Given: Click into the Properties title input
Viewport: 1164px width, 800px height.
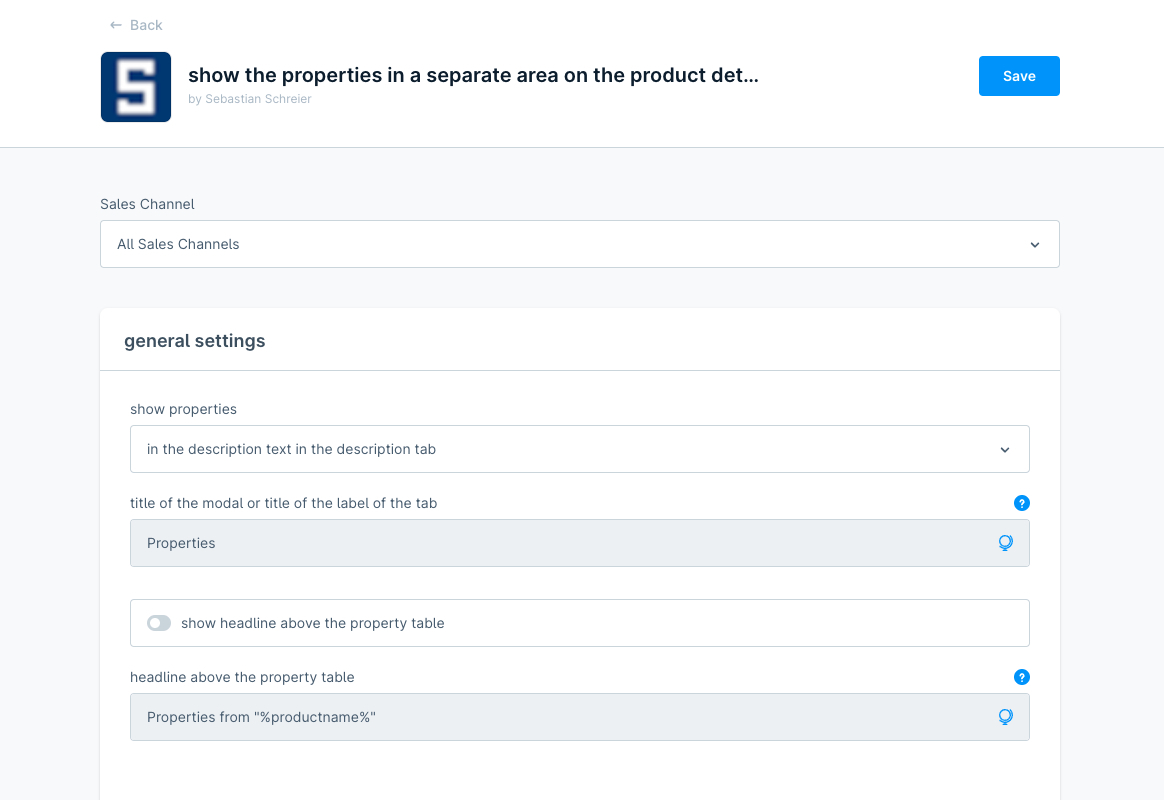Looking at the screenshot, I should pos(560,543).
